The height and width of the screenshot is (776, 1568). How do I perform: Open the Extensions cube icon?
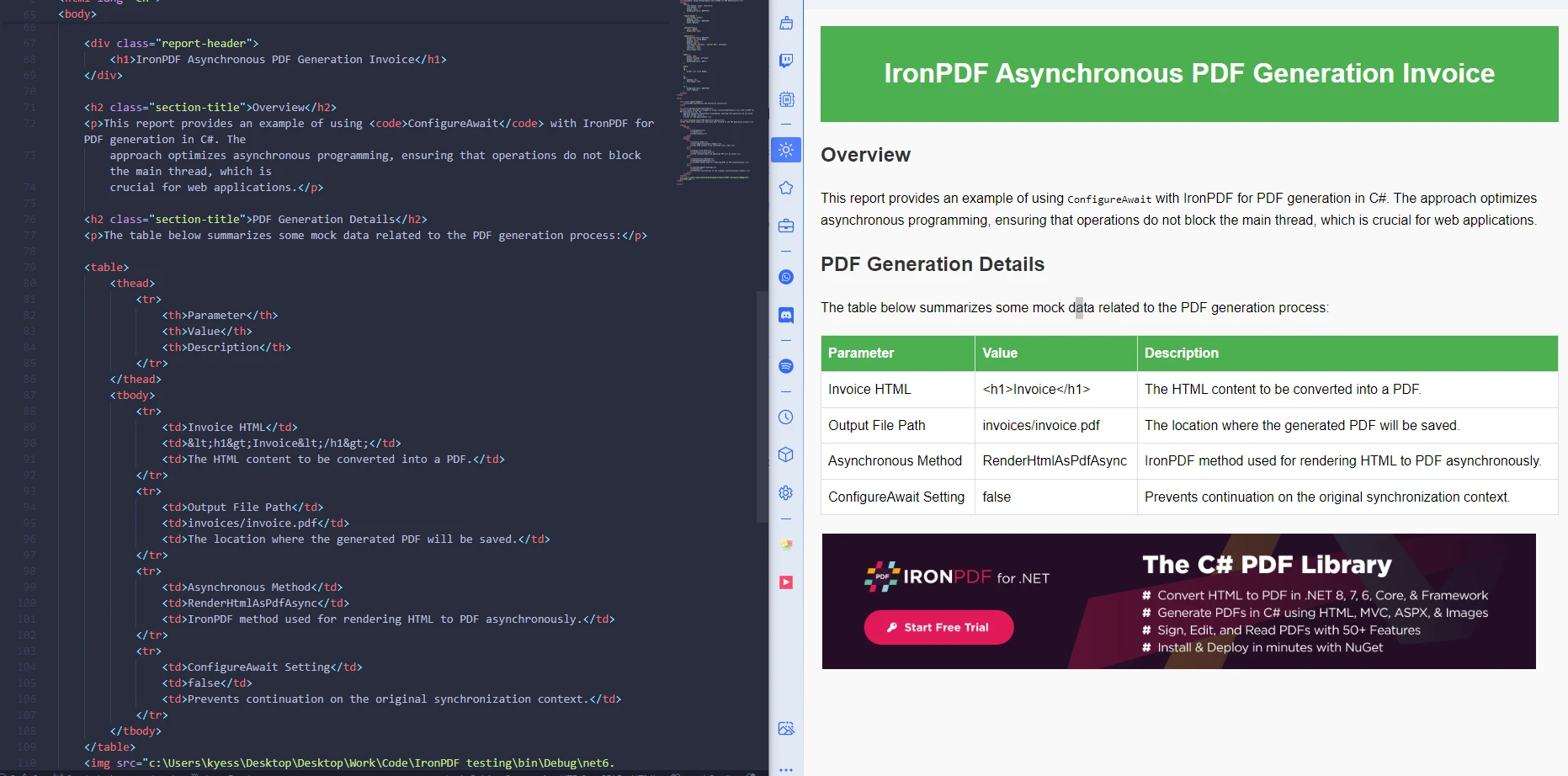pos(786,454)
